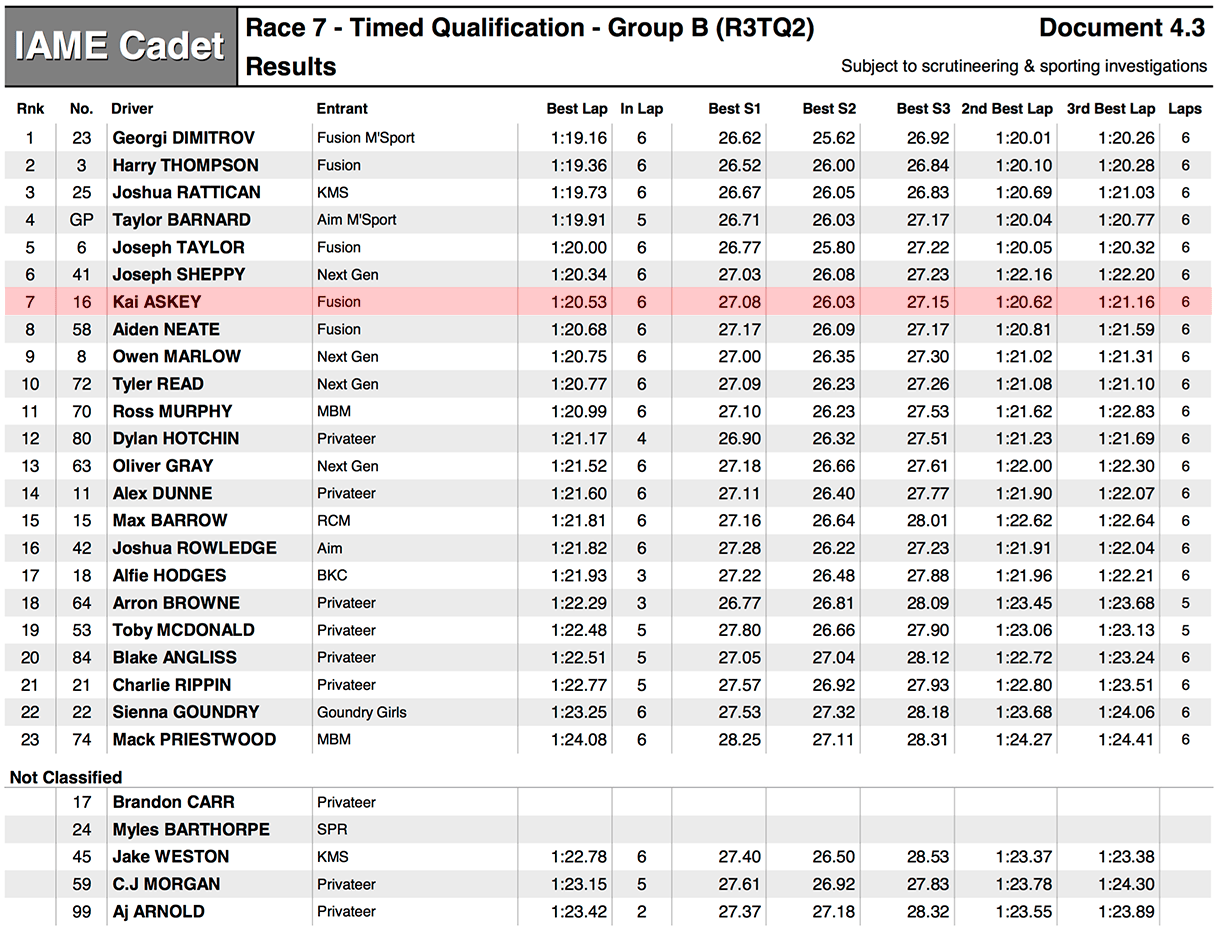Click the 2nd Best Lap column header
This screenshot has height=927, width=1219.
click(1007, 109)
